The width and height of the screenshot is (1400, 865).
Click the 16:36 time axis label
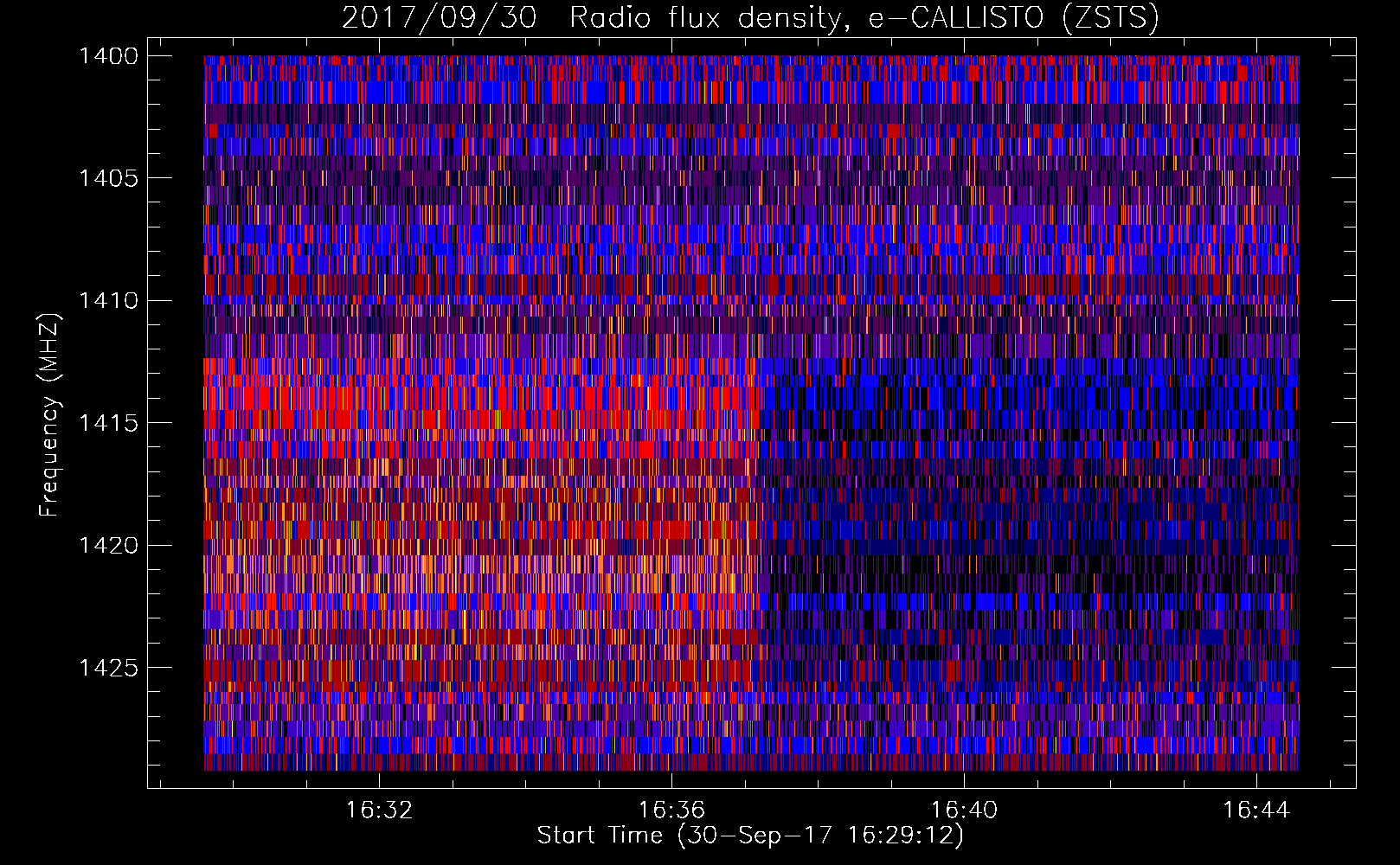tap(672, 811)
